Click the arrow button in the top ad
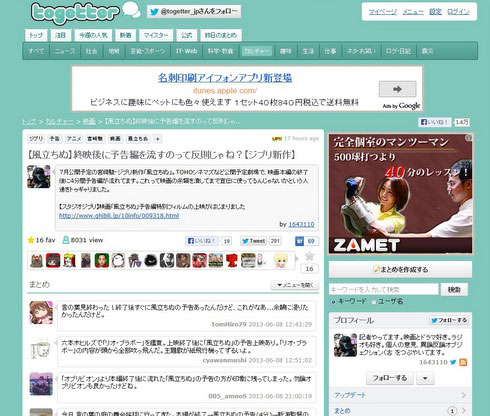The image size is (490, 416). point(397,89)
